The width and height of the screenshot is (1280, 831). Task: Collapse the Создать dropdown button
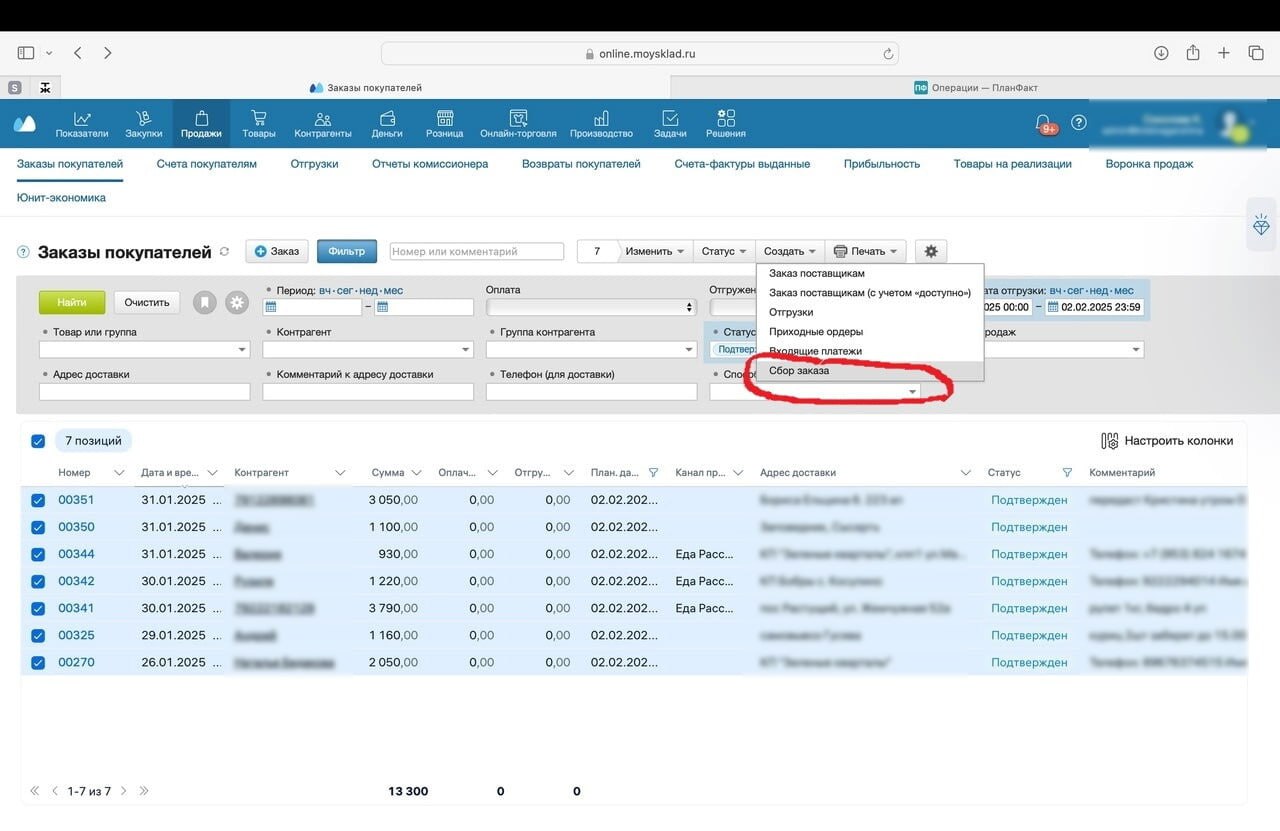pyautogui.click(x=790, y=251)
